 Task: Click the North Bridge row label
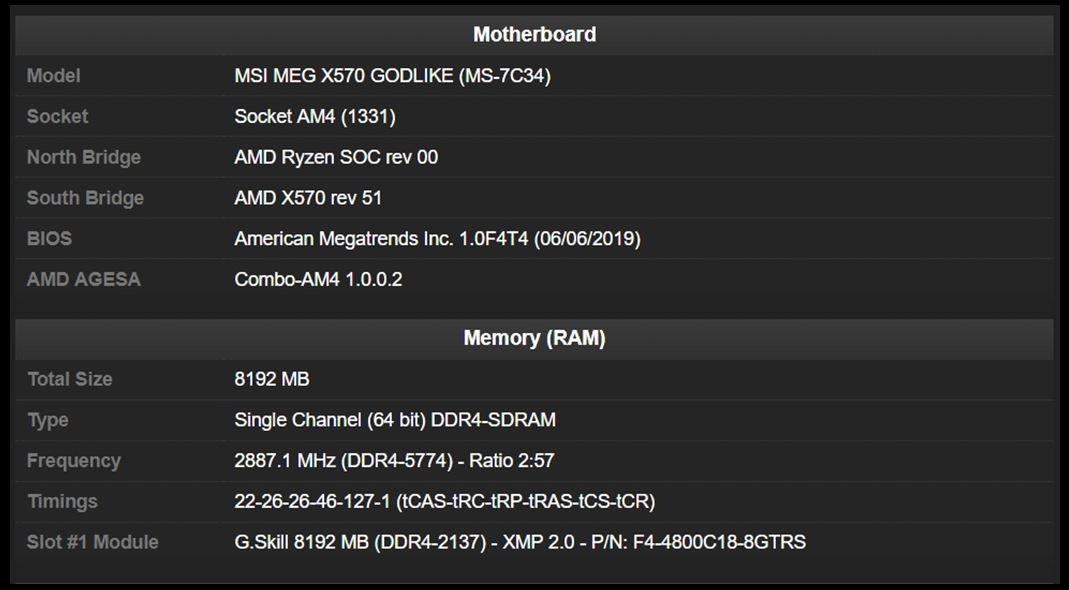pos(84,157)
